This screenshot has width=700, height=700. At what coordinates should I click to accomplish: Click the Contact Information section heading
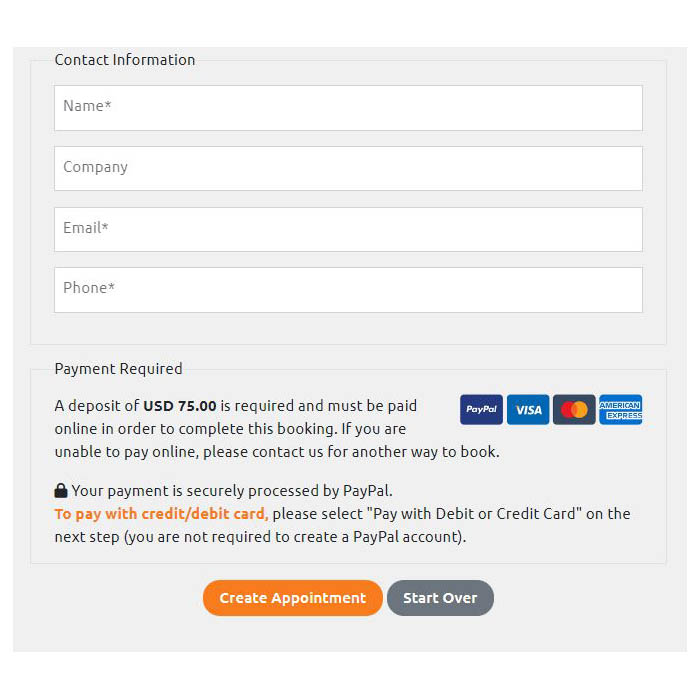(125, 60)
